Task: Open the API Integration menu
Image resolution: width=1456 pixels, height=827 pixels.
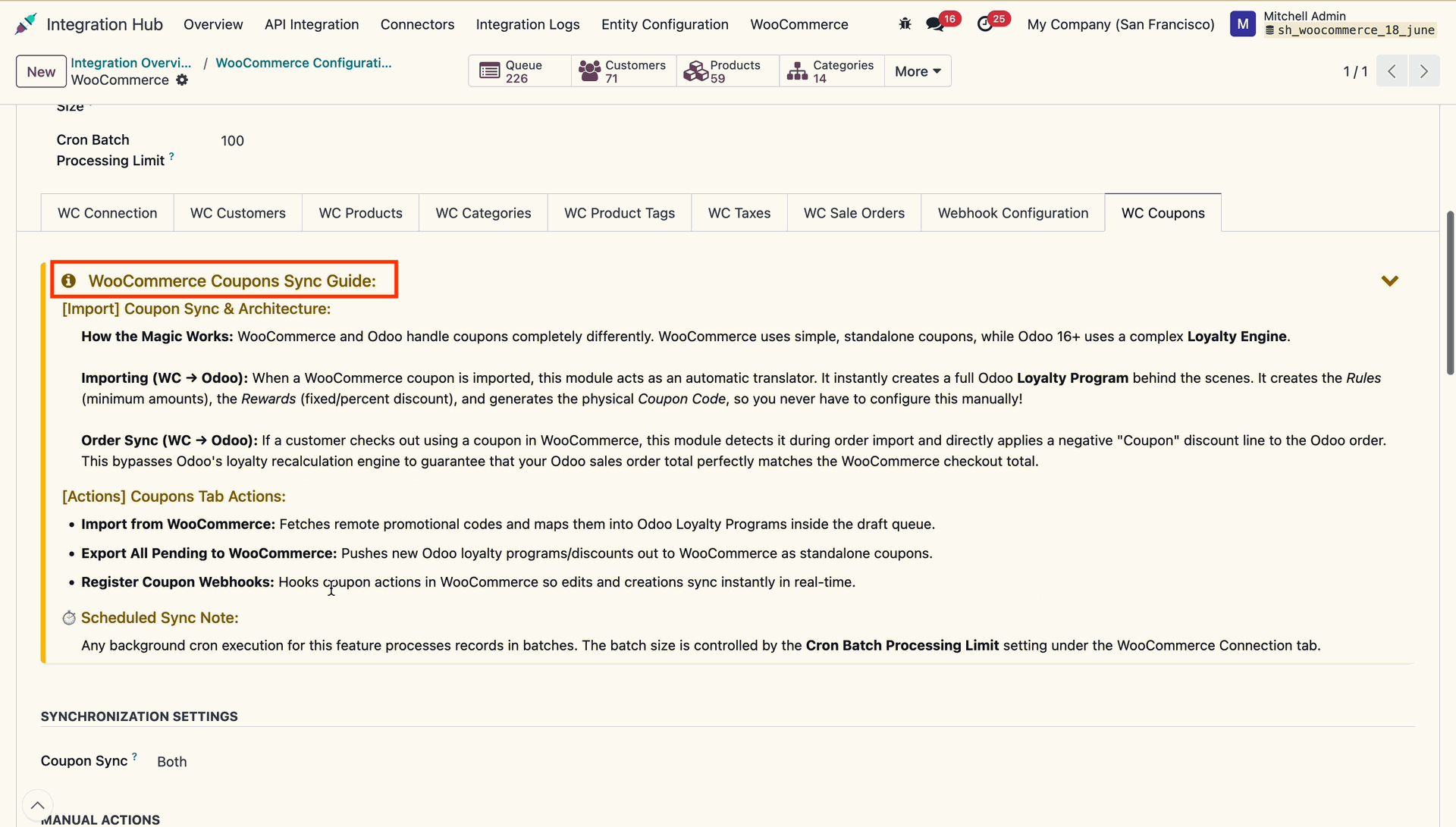Action: click(x=312, y=24)
